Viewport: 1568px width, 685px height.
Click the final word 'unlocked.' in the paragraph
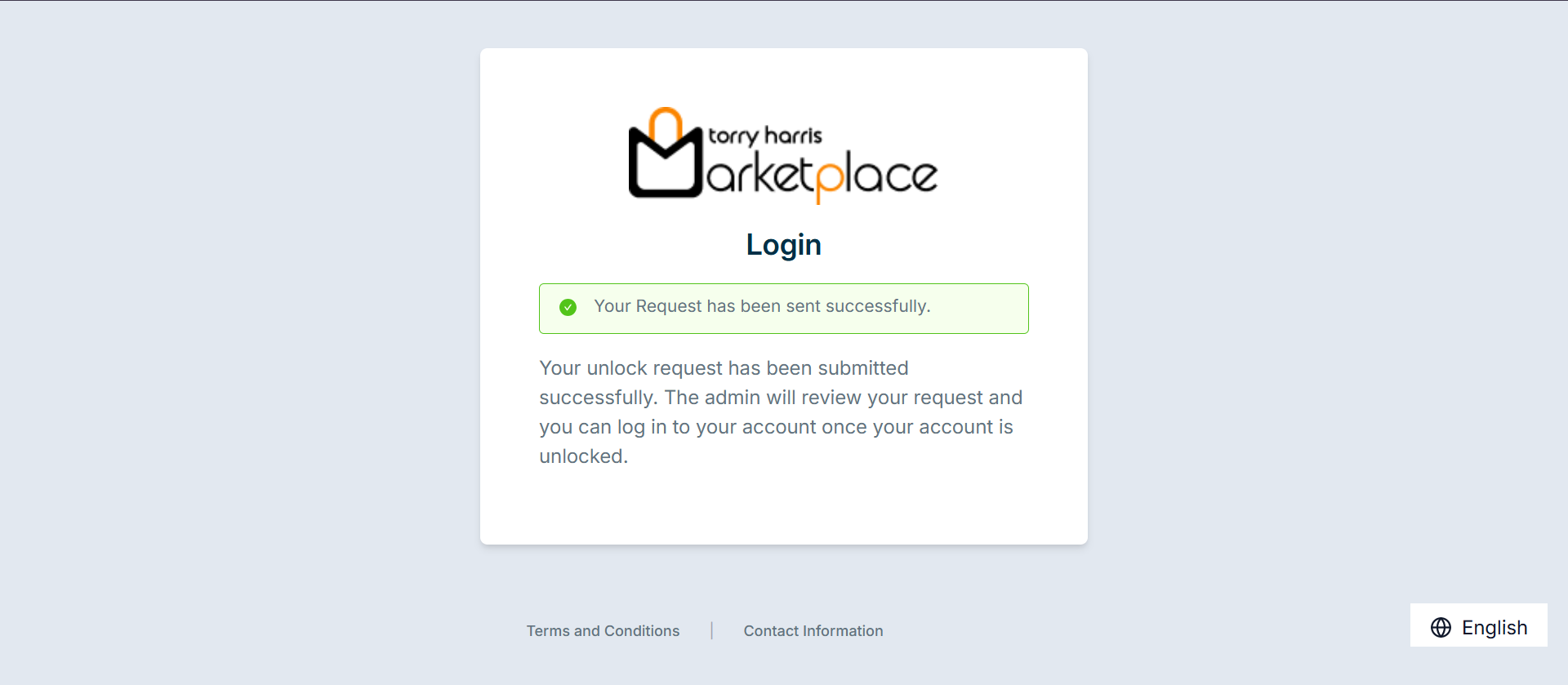pyautogui.click(x=583, y=456)
